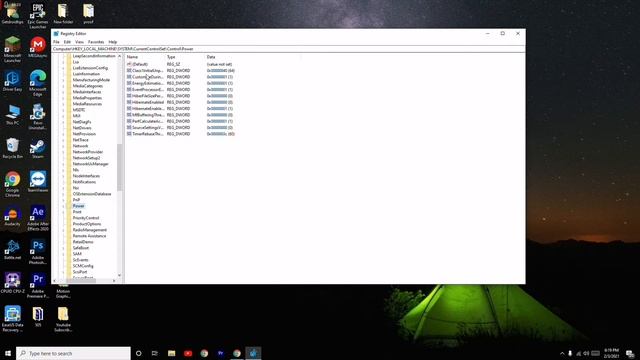Expand the MediaCategories key arrow
The image size is (640, 360).
click(63, 86)
